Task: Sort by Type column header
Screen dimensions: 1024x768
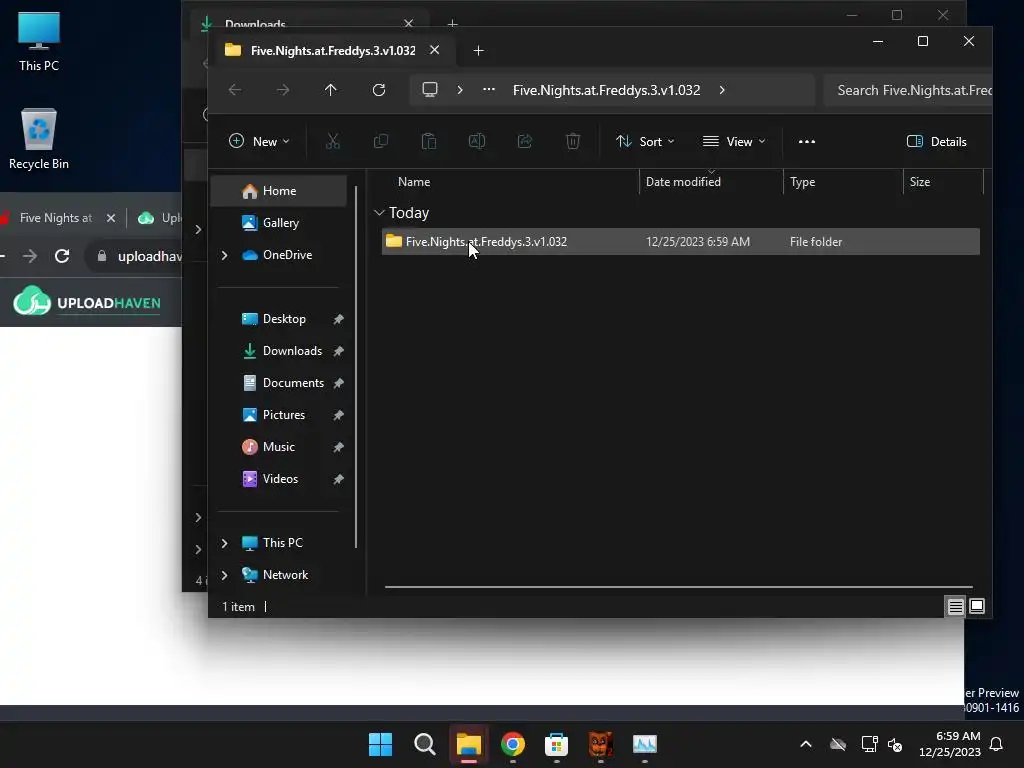Action: [x=803, y=182]
